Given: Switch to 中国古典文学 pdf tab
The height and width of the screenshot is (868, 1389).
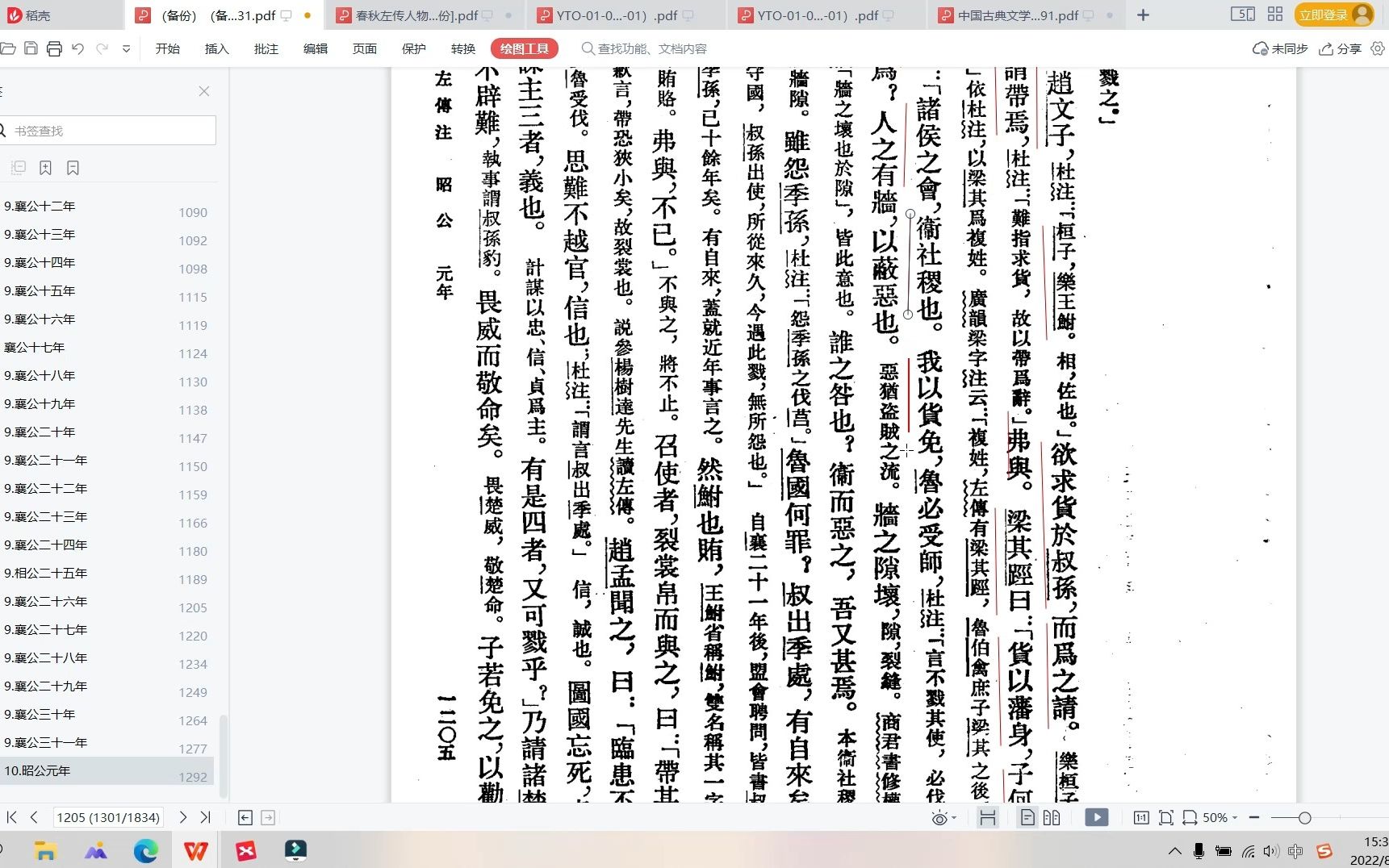Looking at the screenshot, I should [x=1027, y=15].
